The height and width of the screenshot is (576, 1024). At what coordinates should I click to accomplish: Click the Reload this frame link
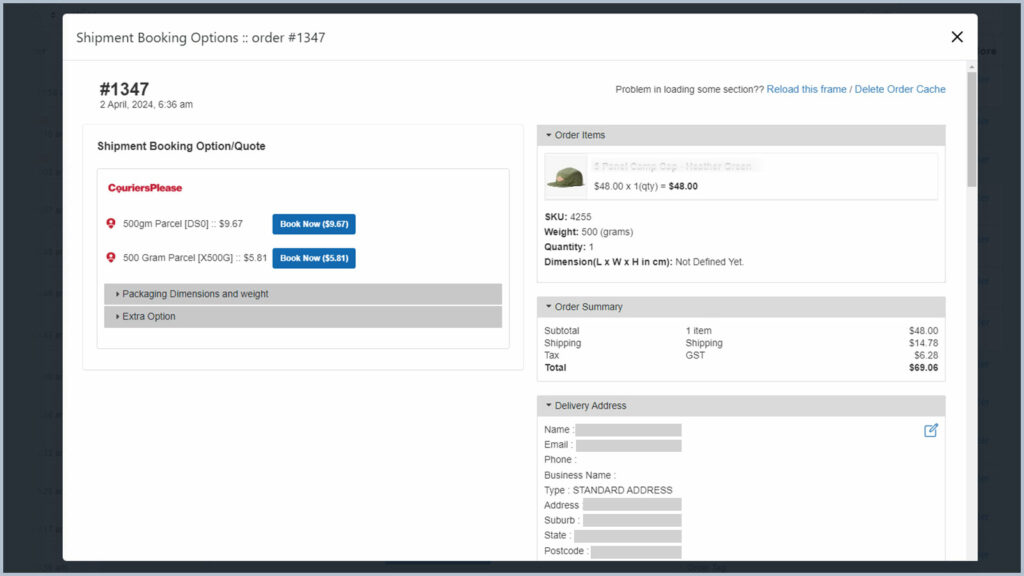[806, 89]
